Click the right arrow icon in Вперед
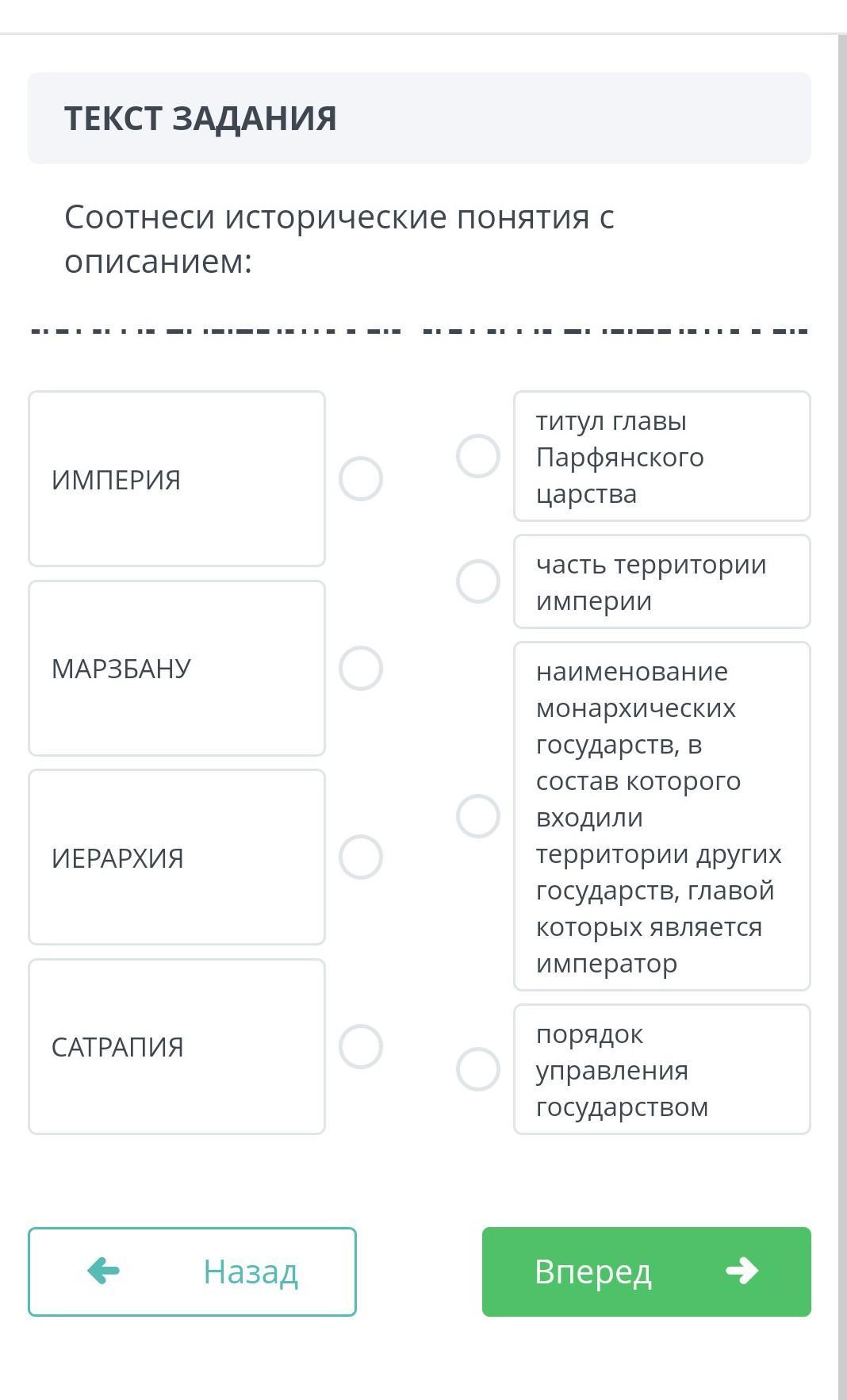Image resolution: width=847 pixels, height=1400 pixels. [742, 1271]
